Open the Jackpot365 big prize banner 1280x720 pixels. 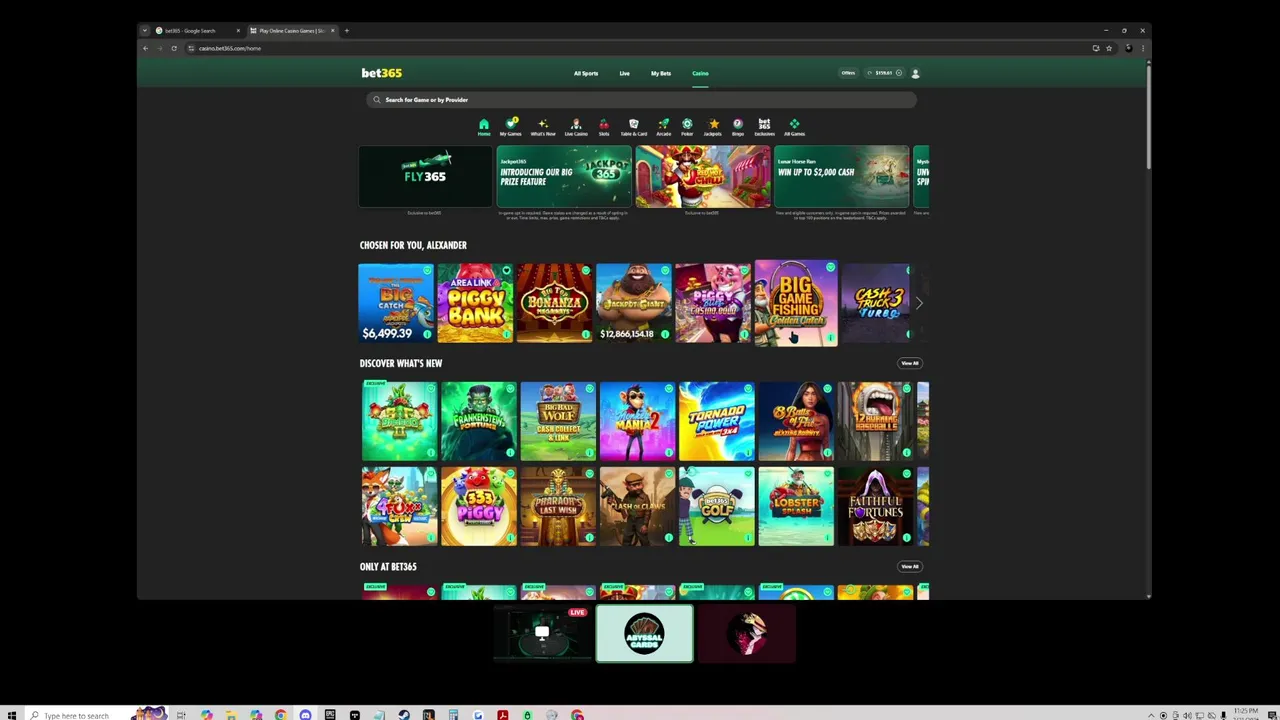(x=564, y=177)
